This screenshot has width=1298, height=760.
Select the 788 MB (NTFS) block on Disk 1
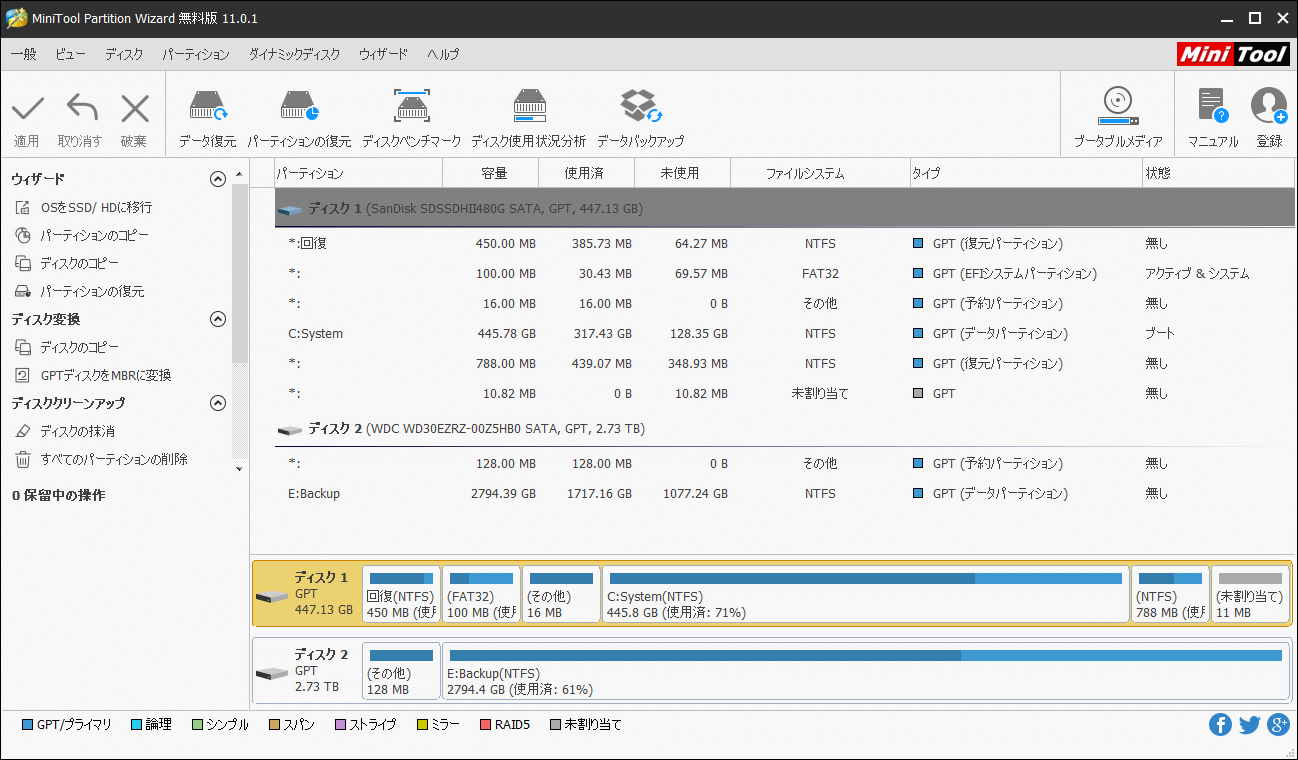(1170, 594)
